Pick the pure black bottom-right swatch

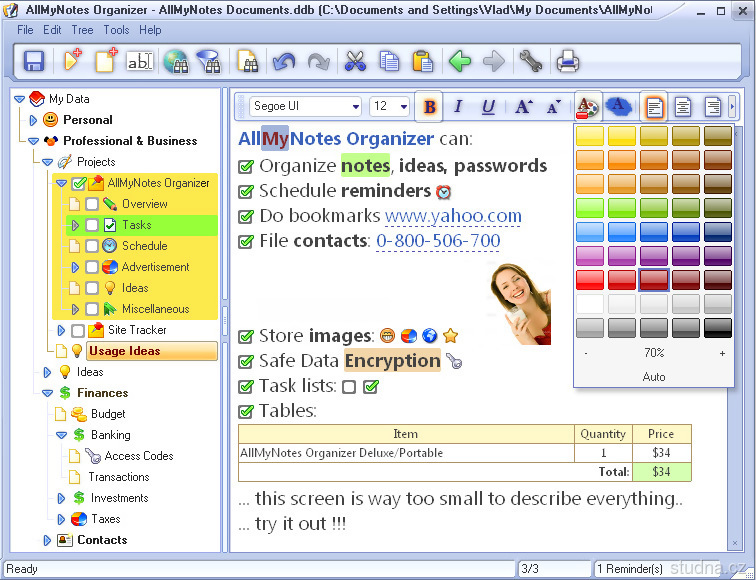click(717, 328)
